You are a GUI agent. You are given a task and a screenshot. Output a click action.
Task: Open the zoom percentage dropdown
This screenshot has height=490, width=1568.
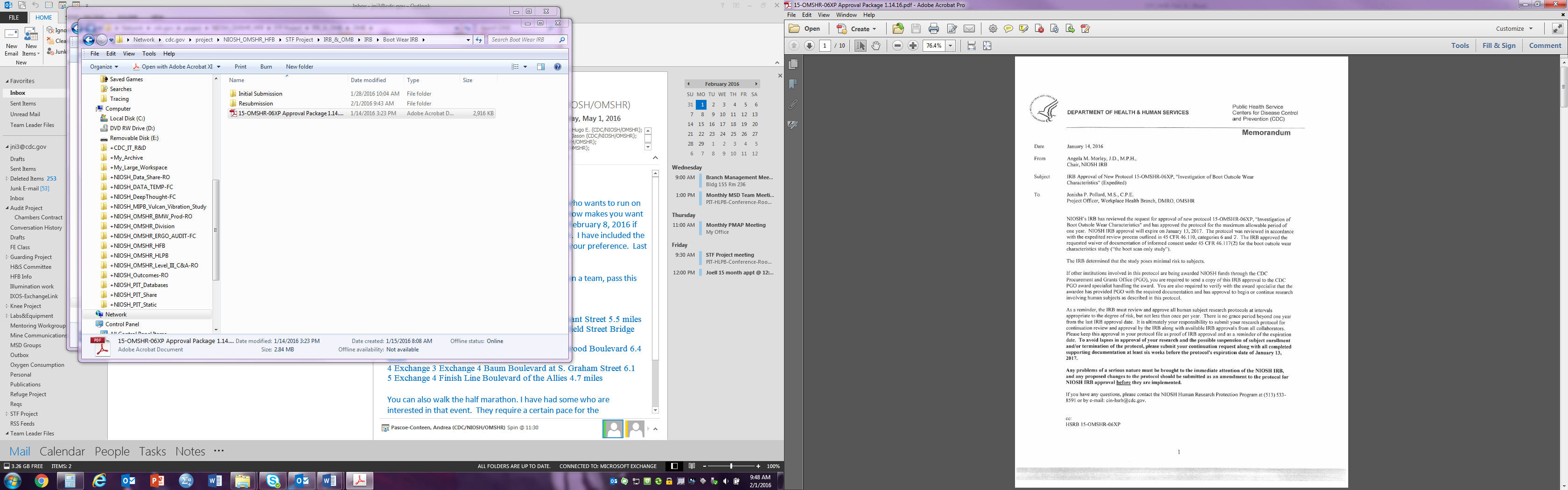[950, 46]
